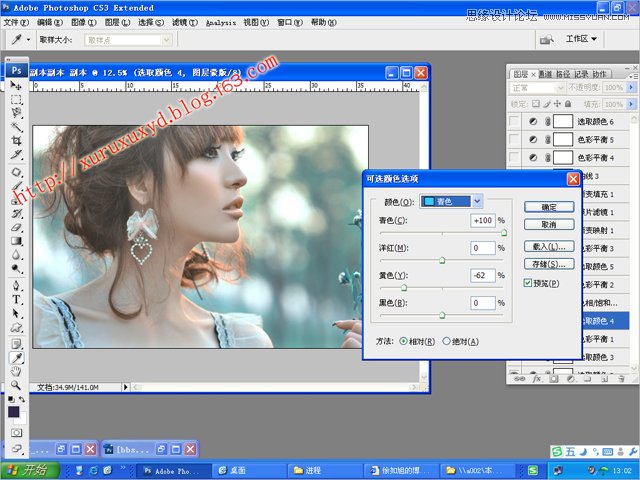Open the 文件(F) menu
Image resolution: width=640 pixels, height=480 pixels.
(x=16, y=22)
